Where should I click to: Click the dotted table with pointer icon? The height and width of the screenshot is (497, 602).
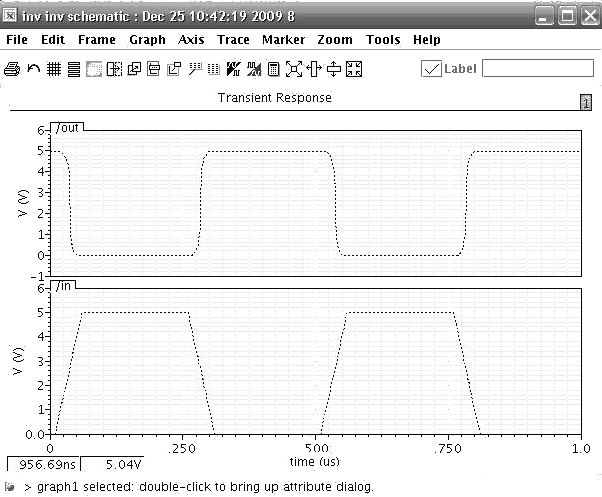coord(195,69)
